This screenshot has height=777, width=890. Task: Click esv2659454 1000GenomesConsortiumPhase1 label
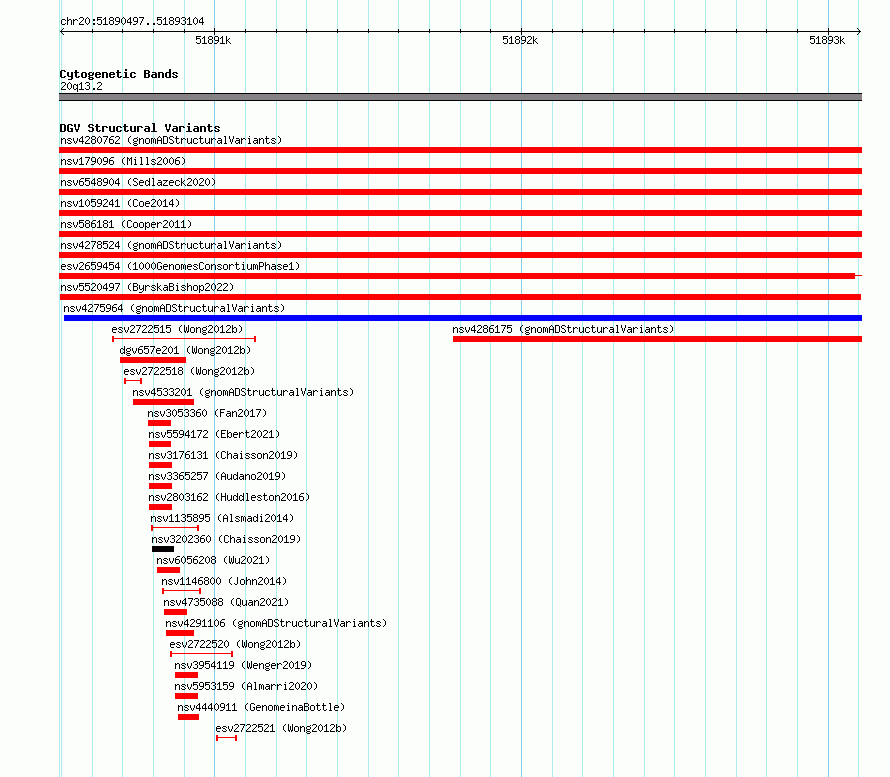click(x=180, y=266)
